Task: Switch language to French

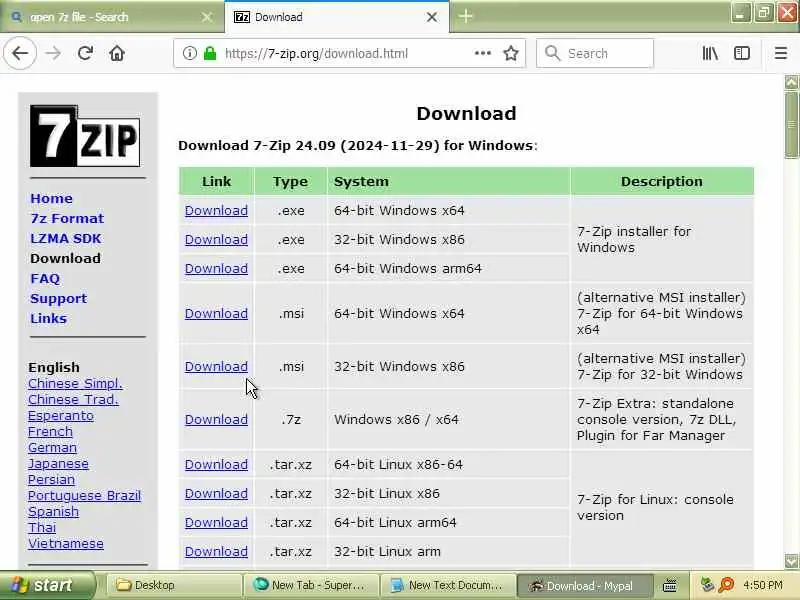Action: pyautogui.click(x=50, y=432)
